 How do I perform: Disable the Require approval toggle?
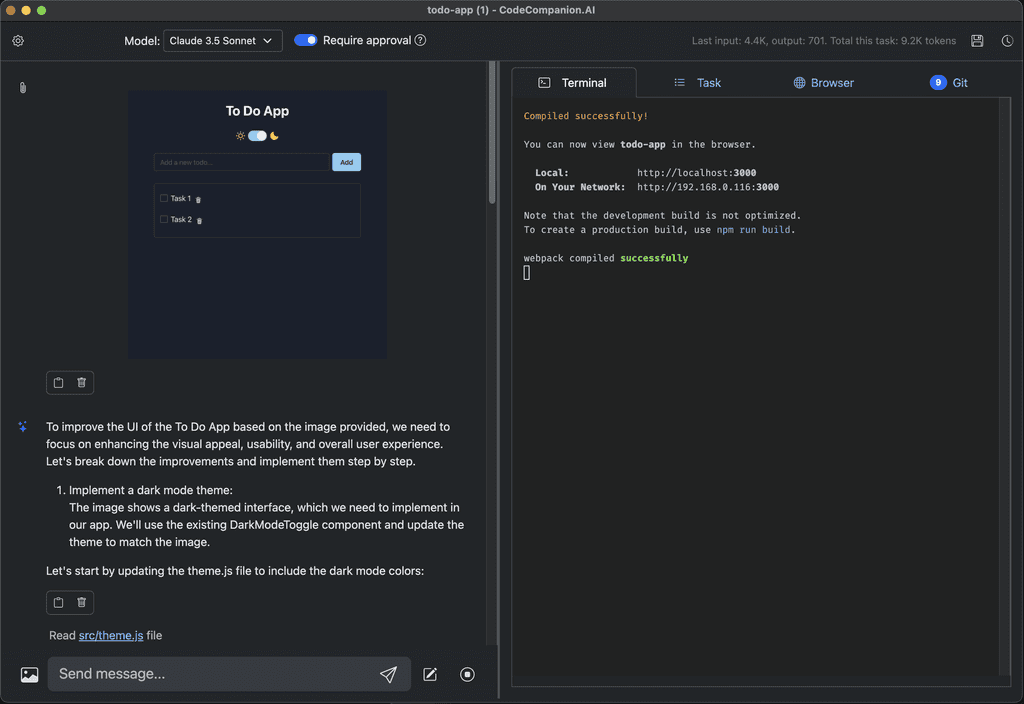tap(305, 40)
